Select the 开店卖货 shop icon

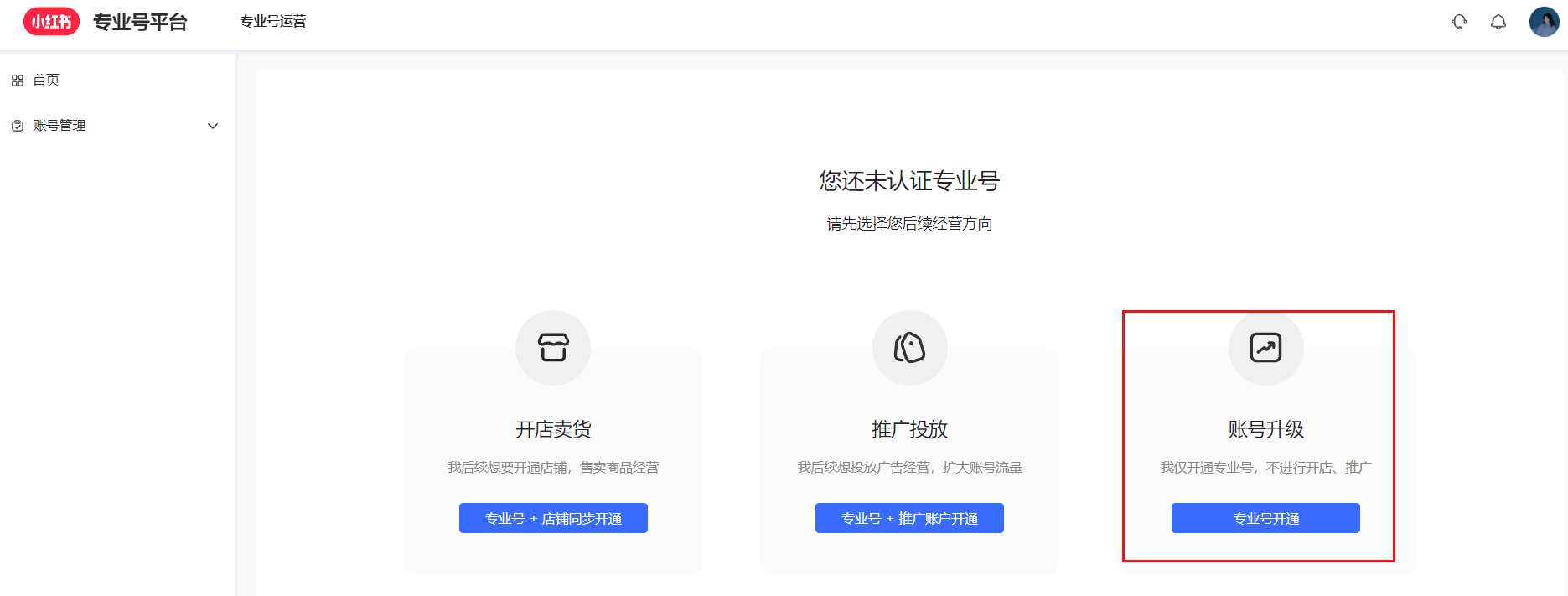tap(553, 347)
